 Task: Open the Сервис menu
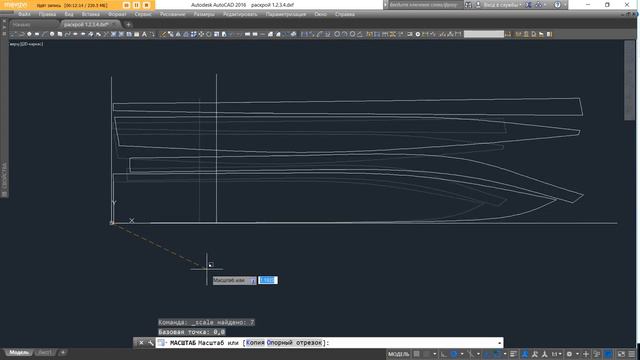click(143, 14)
